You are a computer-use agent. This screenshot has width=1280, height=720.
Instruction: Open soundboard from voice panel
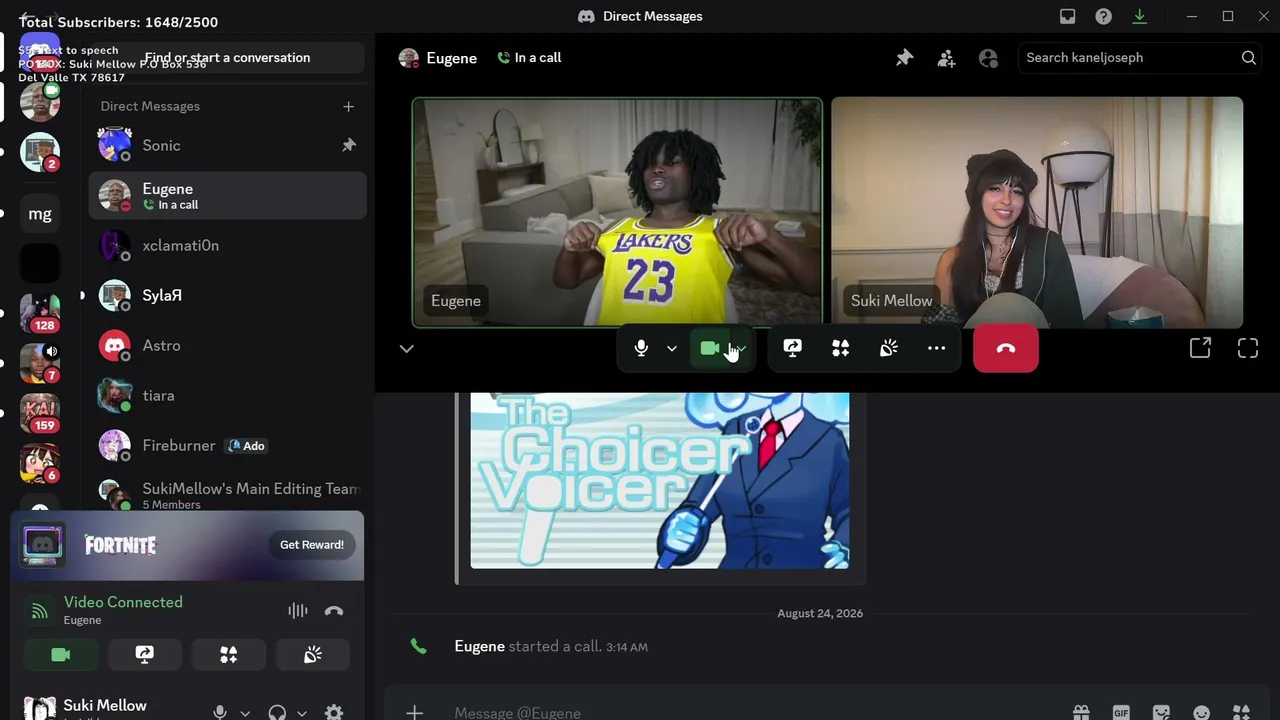(x=313, y=655)
